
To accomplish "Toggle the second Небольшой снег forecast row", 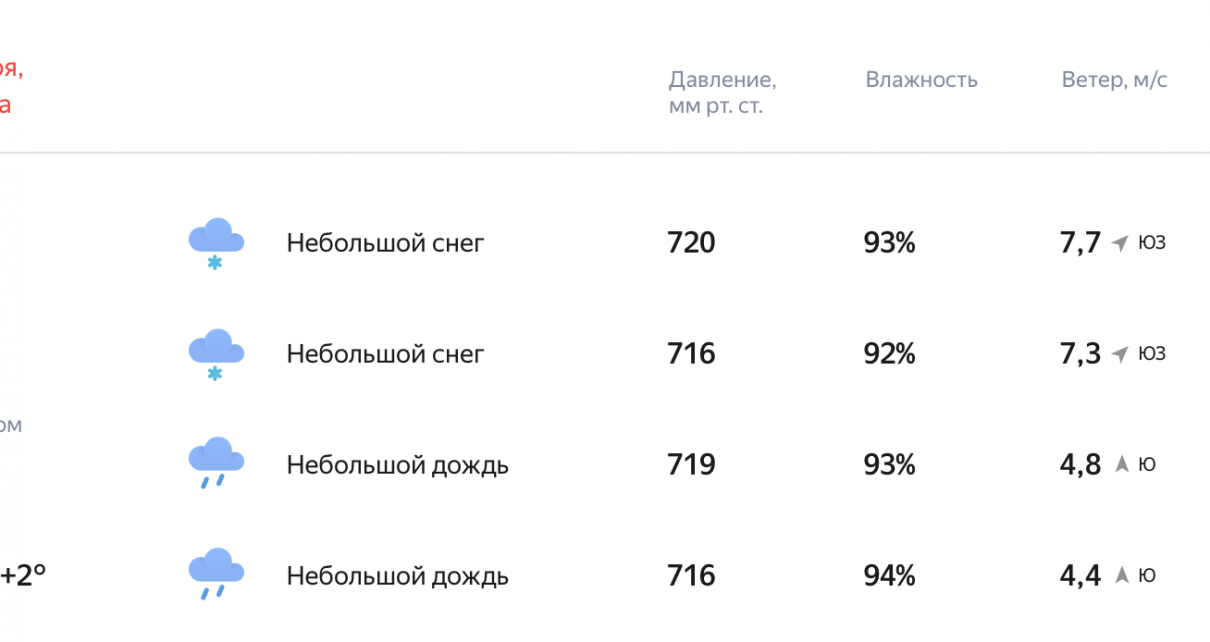I will pyautogui.click(x=385, y=353).
